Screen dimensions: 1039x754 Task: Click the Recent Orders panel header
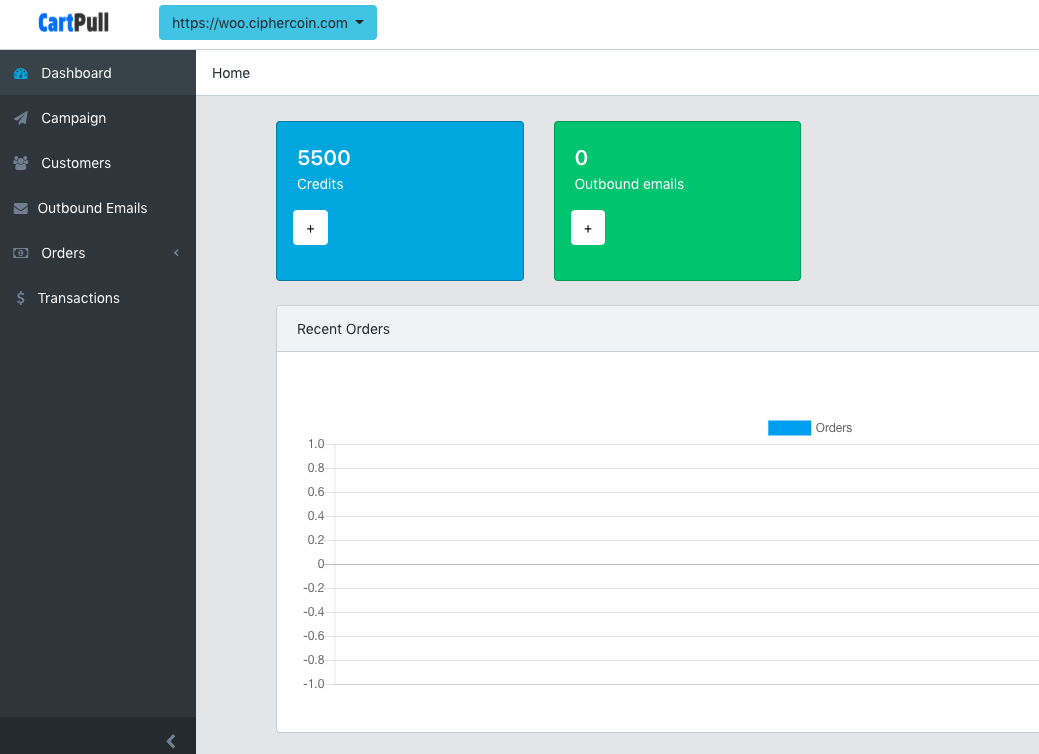point(343,329)
